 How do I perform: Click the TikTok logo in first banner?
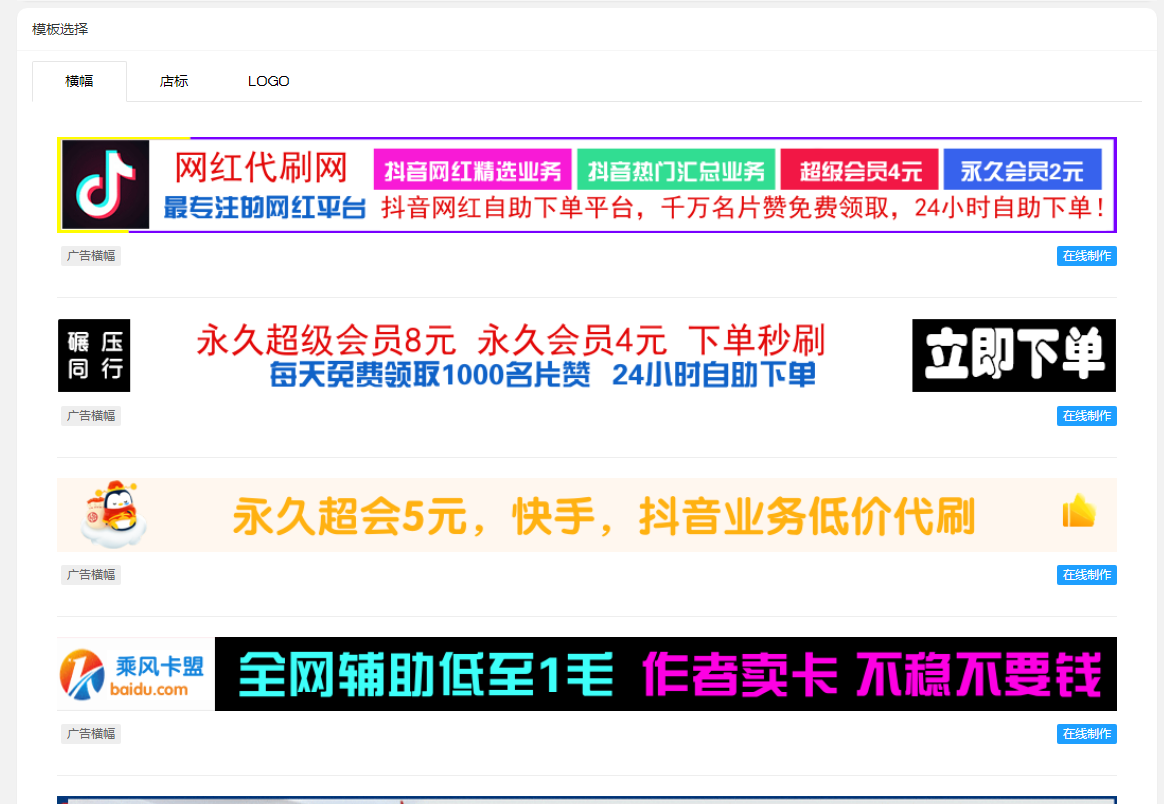click(x=106, y=185)
